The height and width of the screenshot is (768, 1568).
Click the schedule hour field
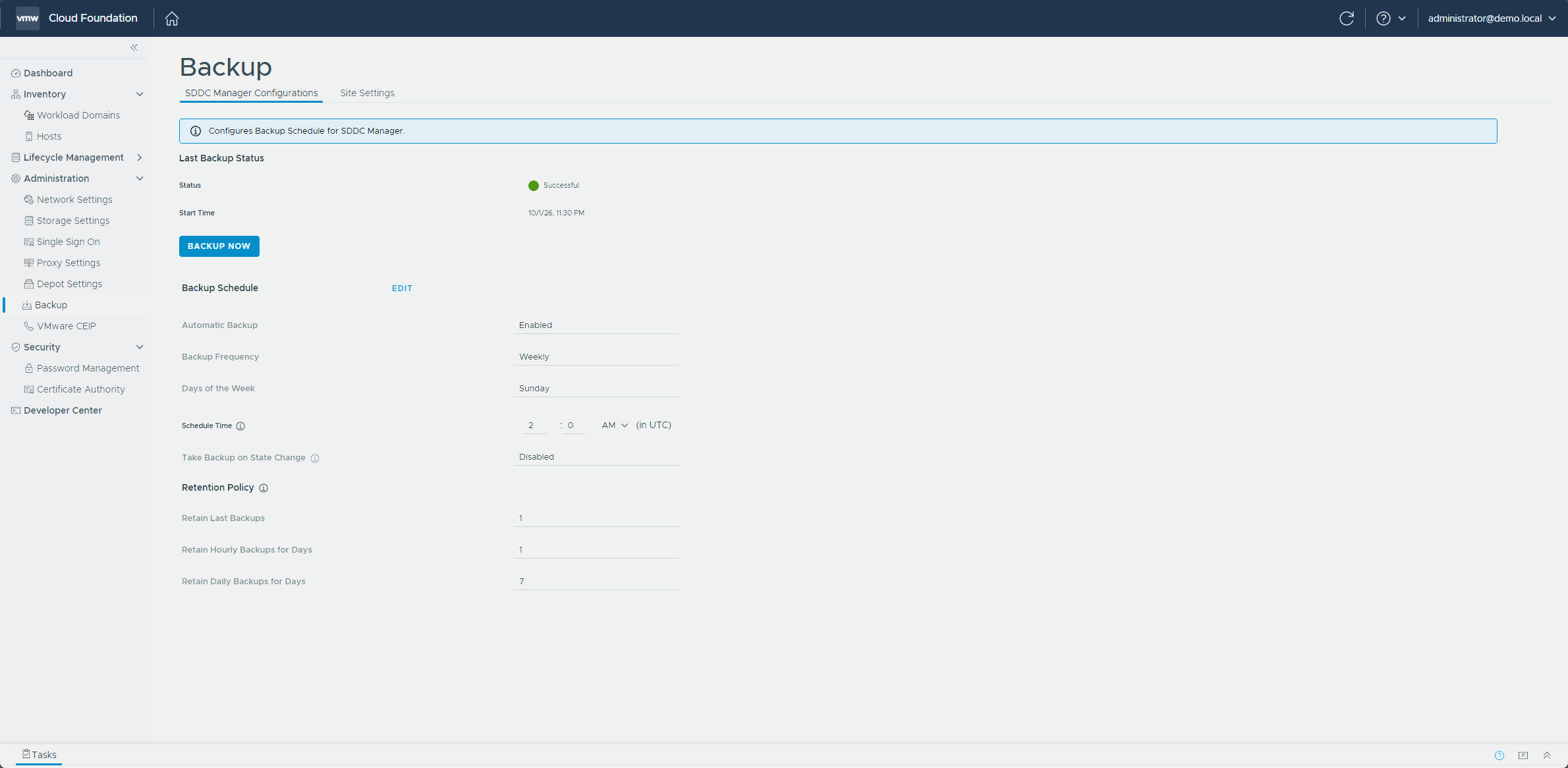(x=534, y=425)
